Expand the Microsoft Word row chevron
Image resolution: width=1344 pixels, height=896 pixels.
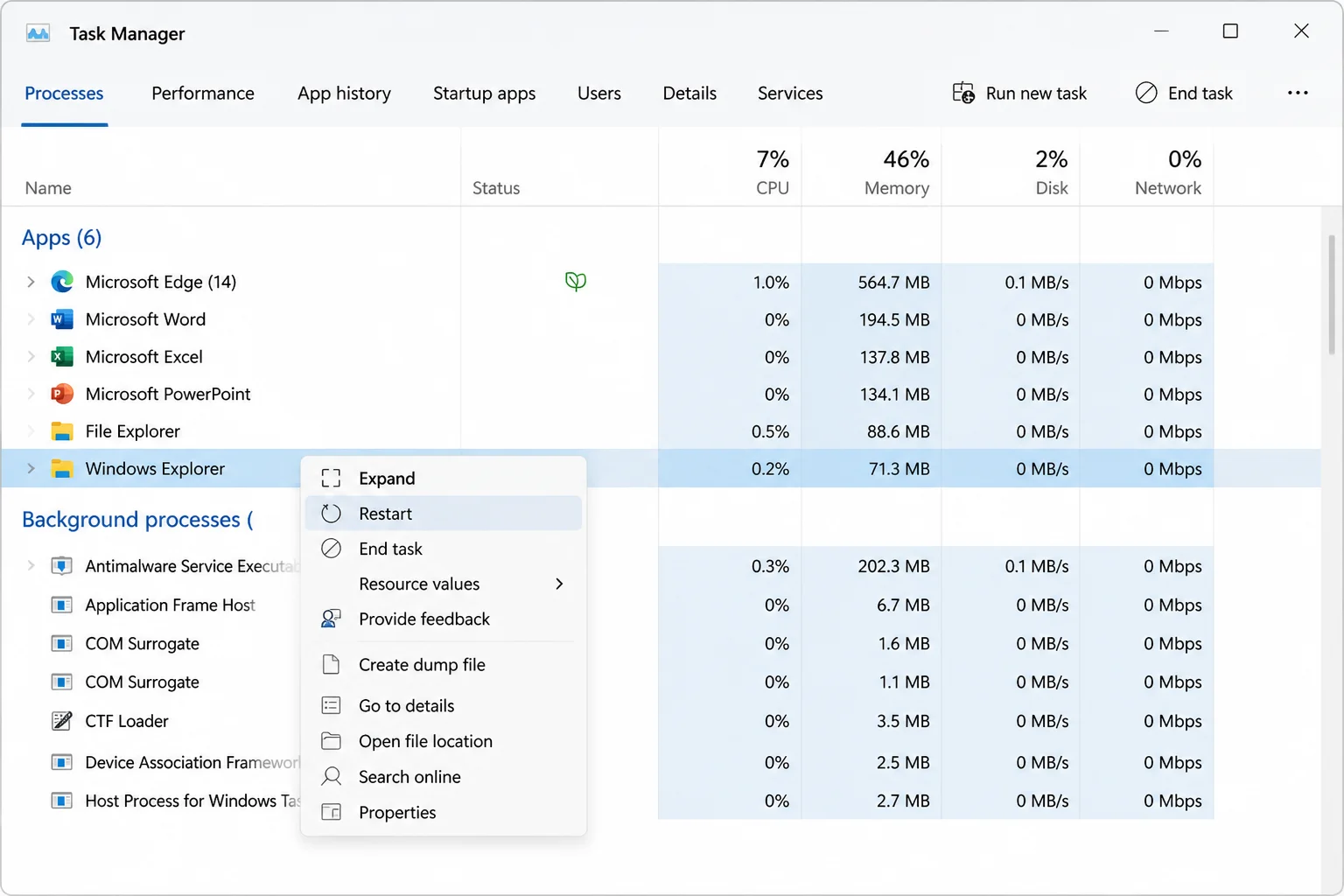pos(31,319)
